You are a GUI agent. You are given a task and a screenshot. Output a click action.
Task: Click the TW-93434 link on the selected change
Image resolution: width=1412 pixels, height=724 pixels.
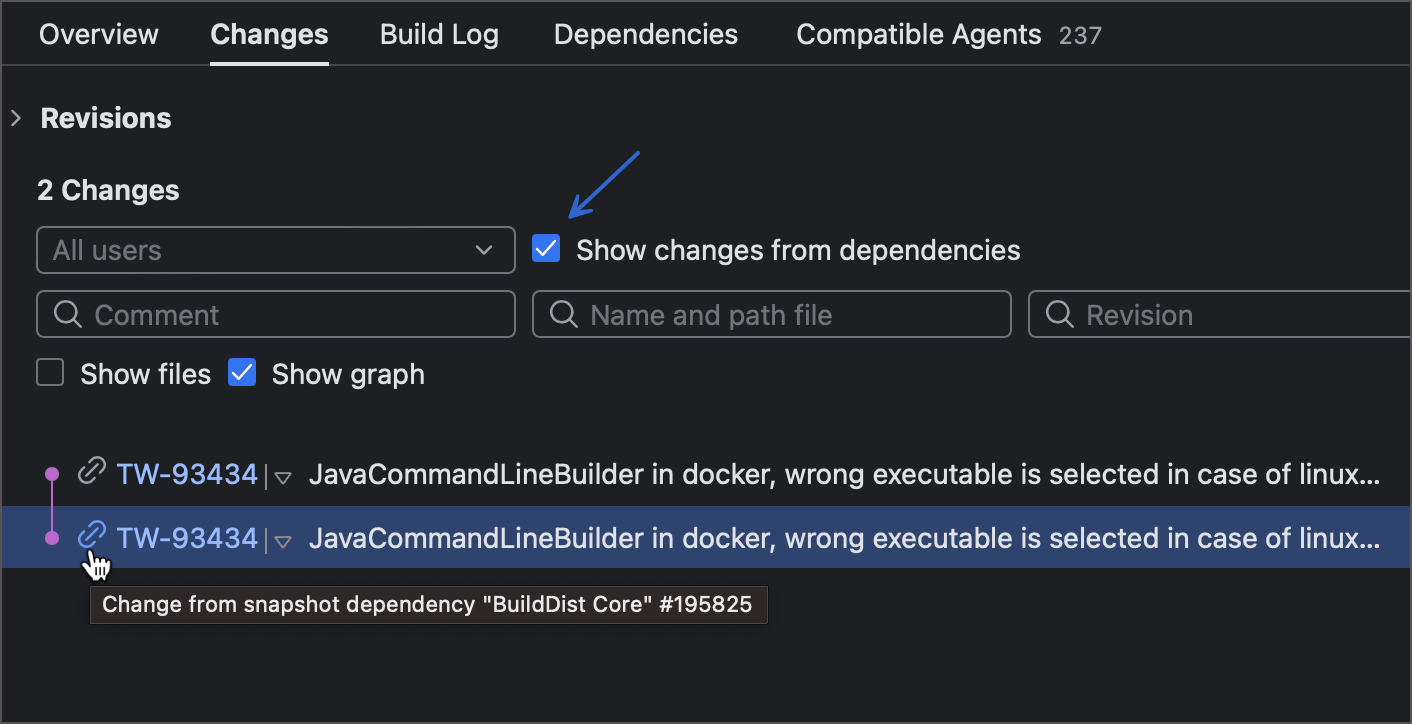186,538
